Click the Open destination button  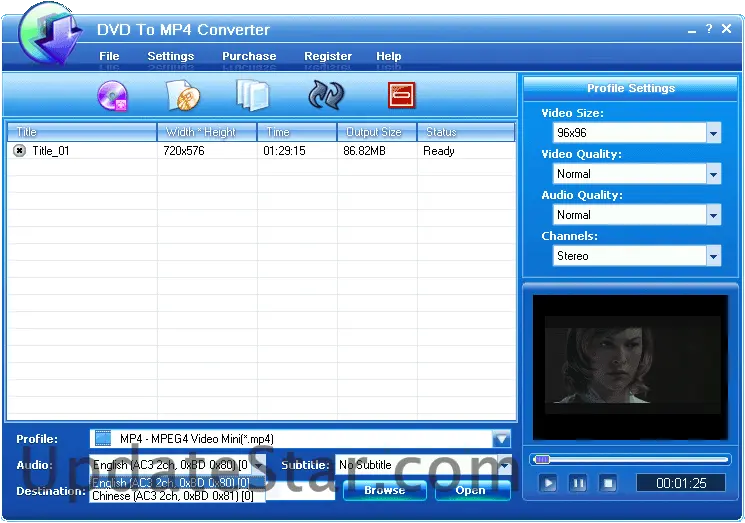[x=470, y=490]
